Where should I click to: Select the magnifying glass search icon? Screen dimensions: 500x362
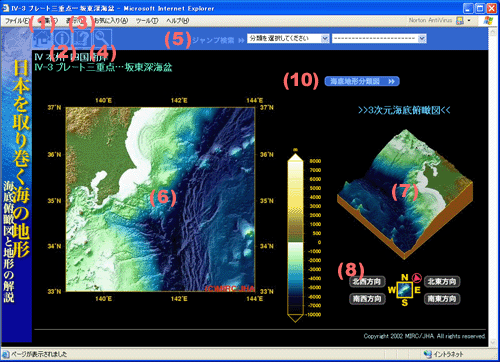[x=102, y=39]
